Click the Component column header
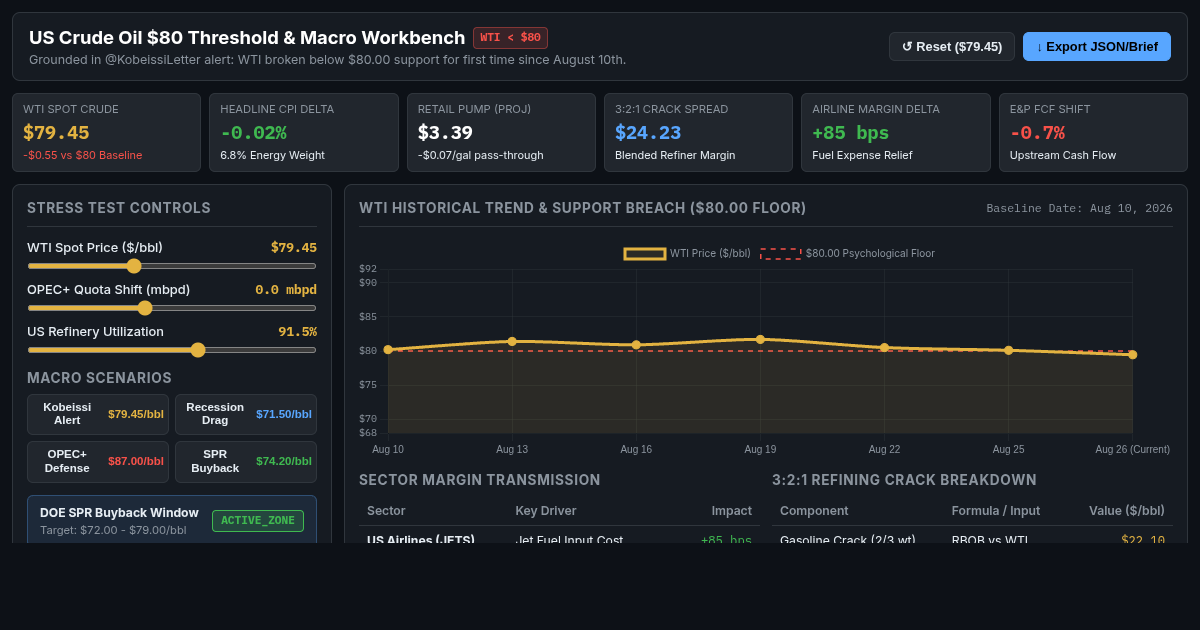 coord(814,511)
